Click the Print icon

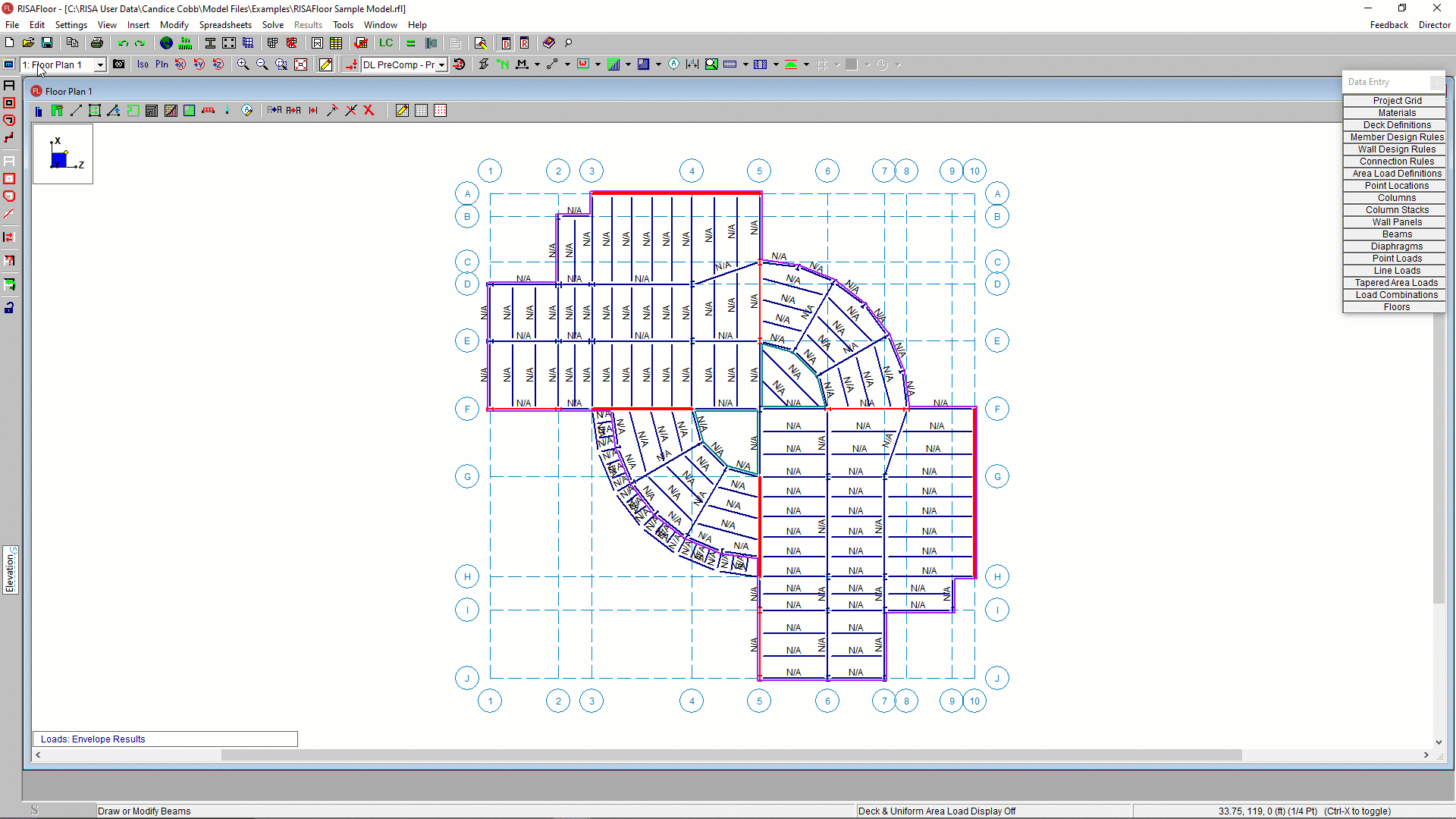(x=96, y=43)
